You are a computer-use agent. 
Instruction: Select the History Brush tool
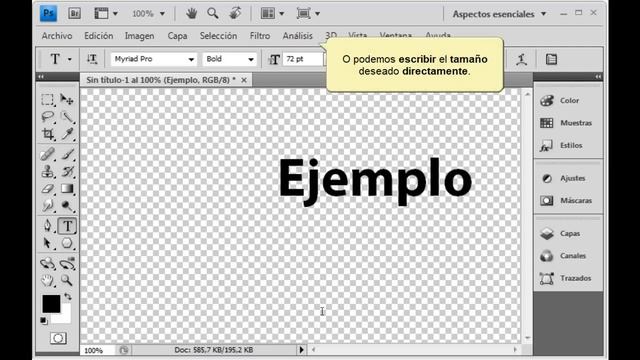pyautogui.click(x=67, y=171)
